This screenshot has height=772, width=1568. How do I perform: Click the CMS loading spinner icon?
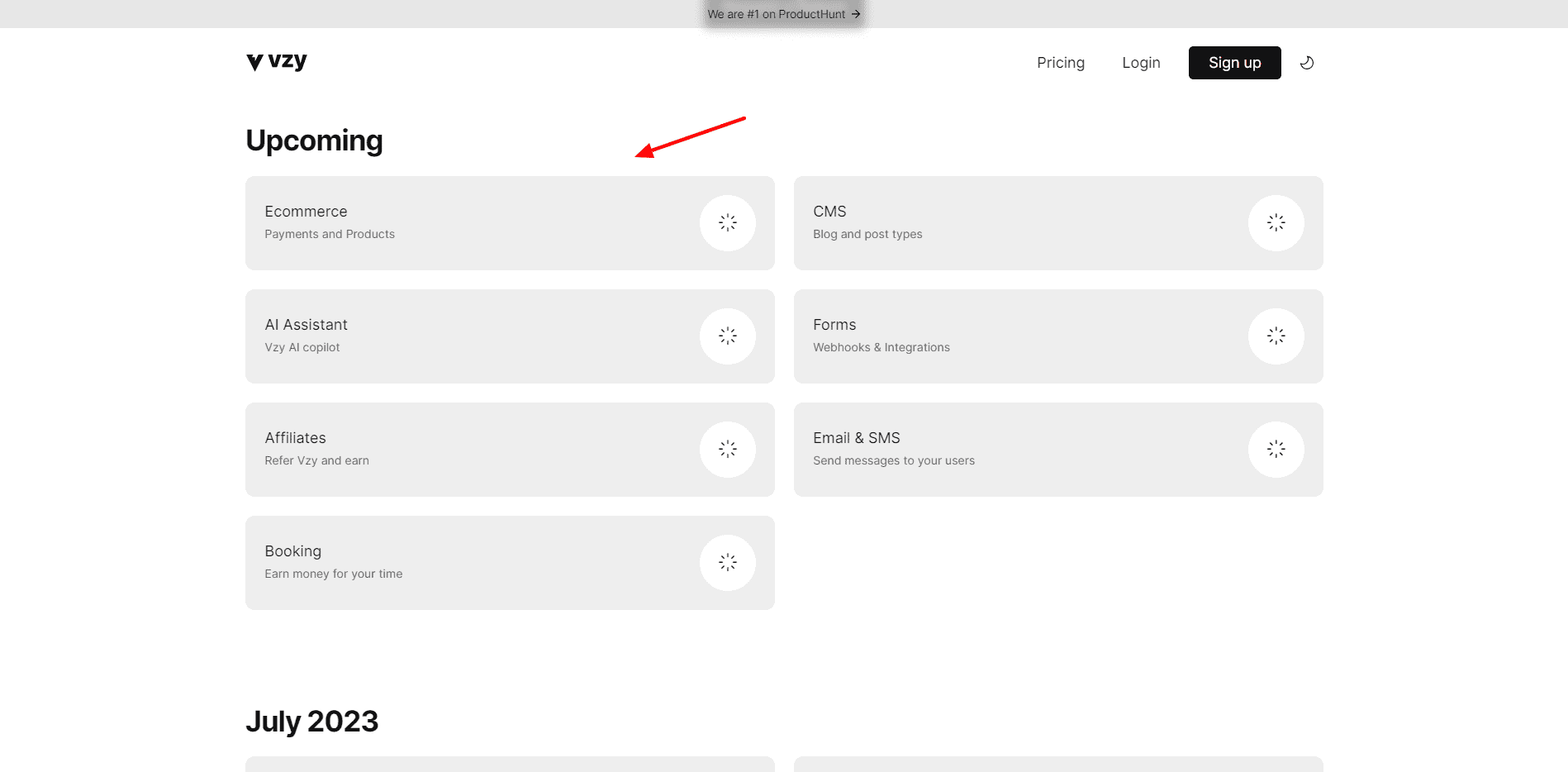tap(1276, 223)
